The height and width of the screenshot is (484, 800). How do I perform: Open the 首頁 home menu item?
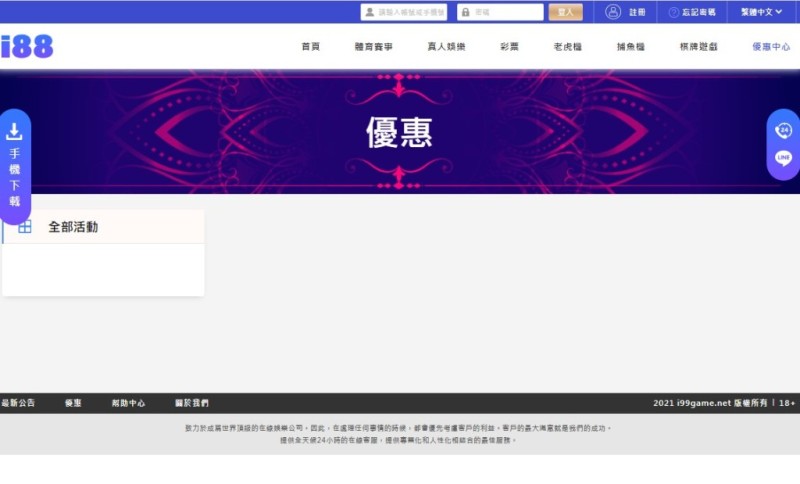point(310,47)
